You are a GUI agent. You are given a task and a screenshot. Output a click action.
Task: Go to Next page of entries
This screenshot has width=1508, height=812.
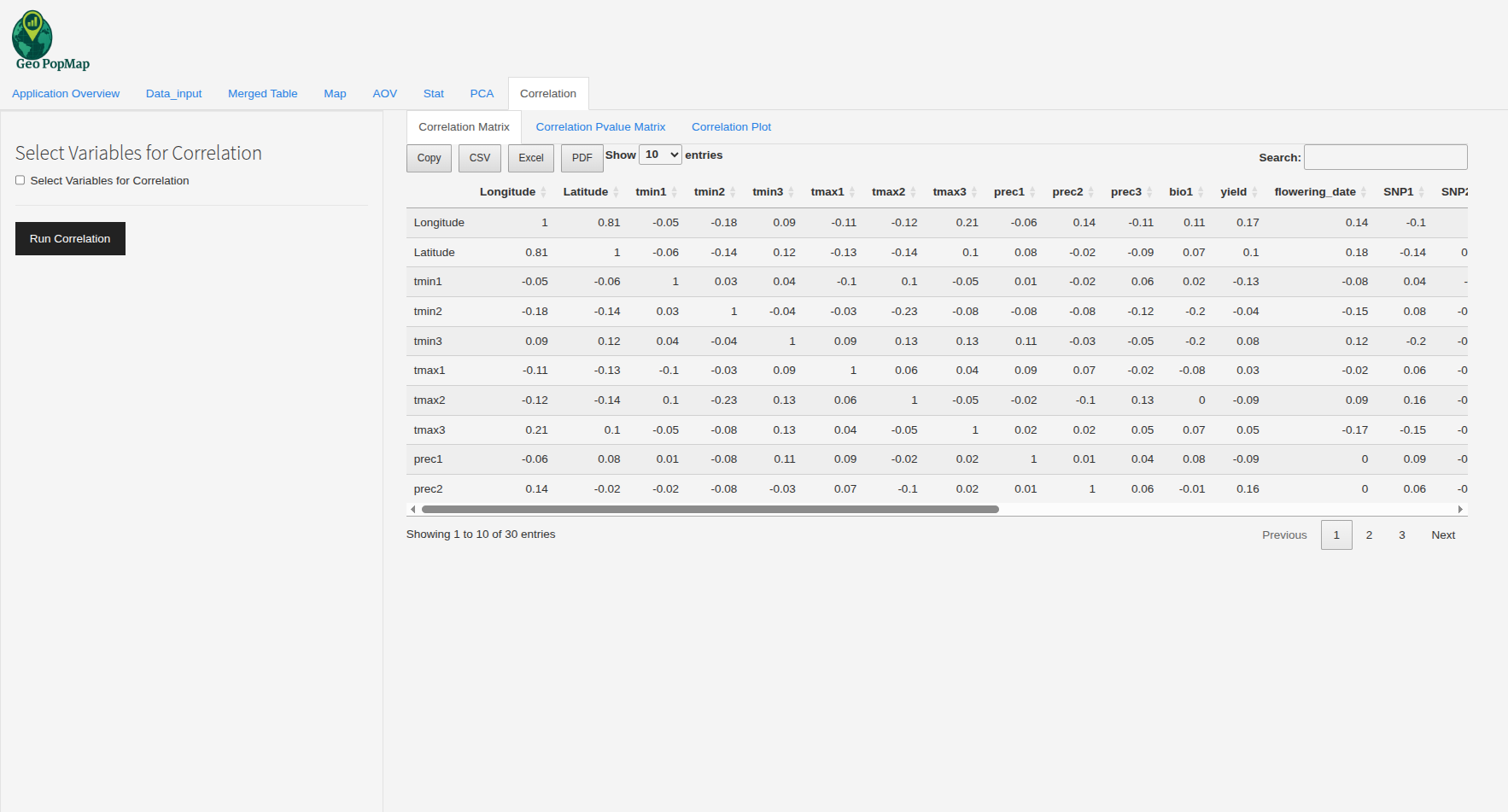coord(1443,535)
